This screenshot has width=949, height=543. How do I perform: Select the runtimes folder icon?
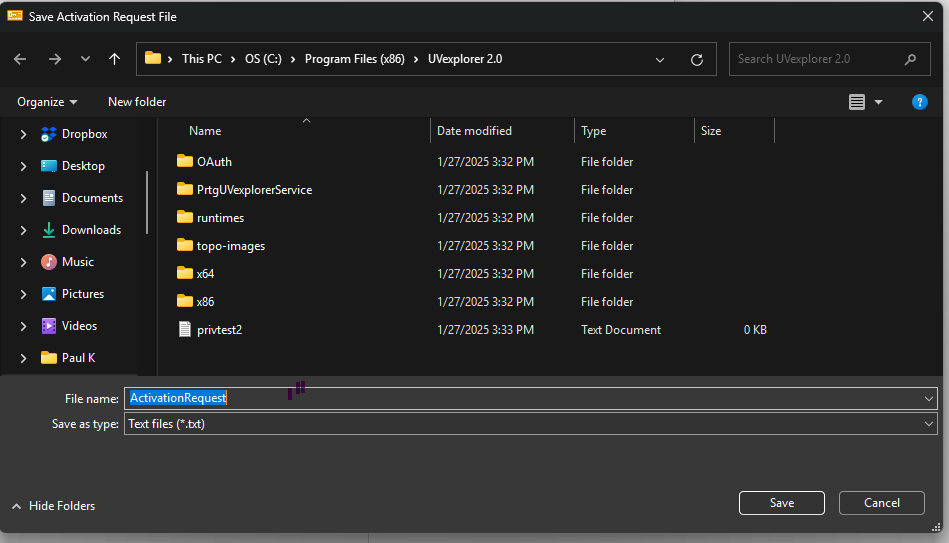tap(185, 217)
